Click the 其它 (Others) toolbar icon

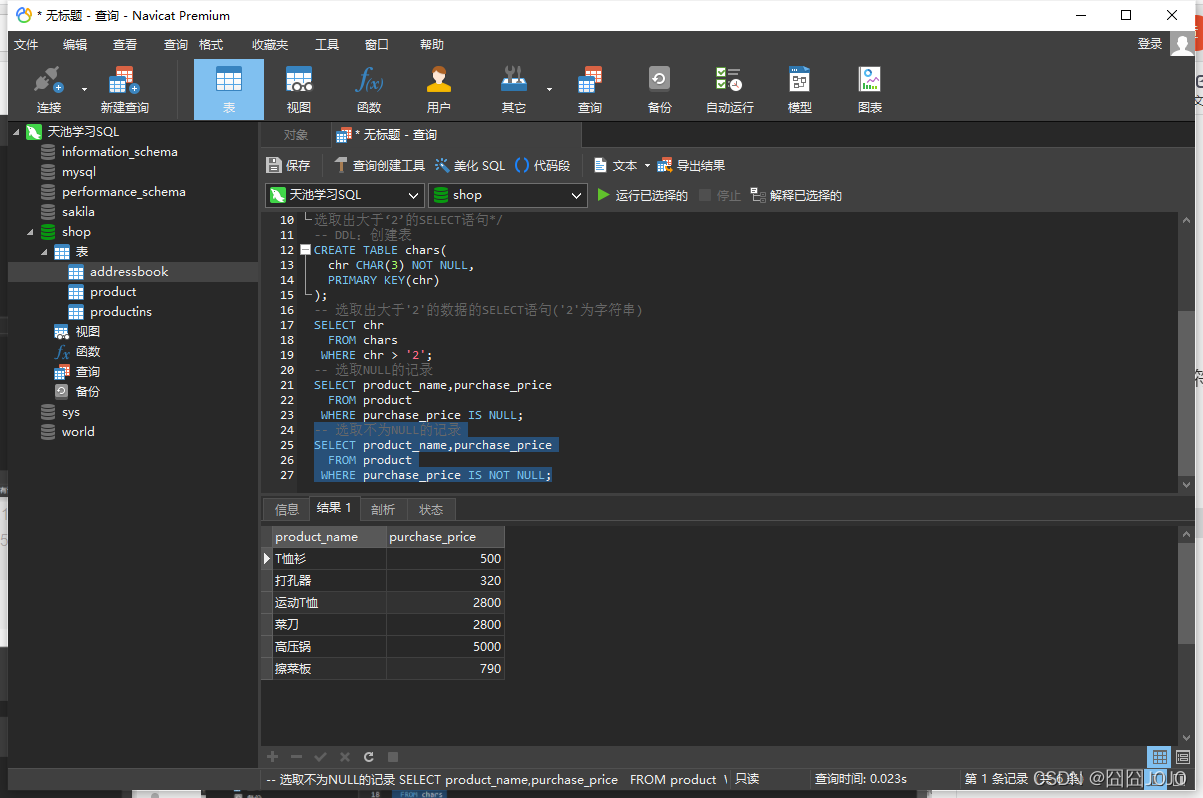(514, 90)
